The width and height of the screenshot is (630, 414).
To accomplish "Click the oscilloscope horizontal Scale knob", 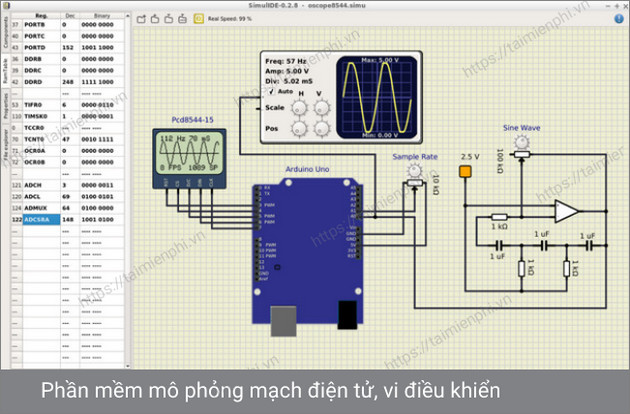I will coord(297,108).
